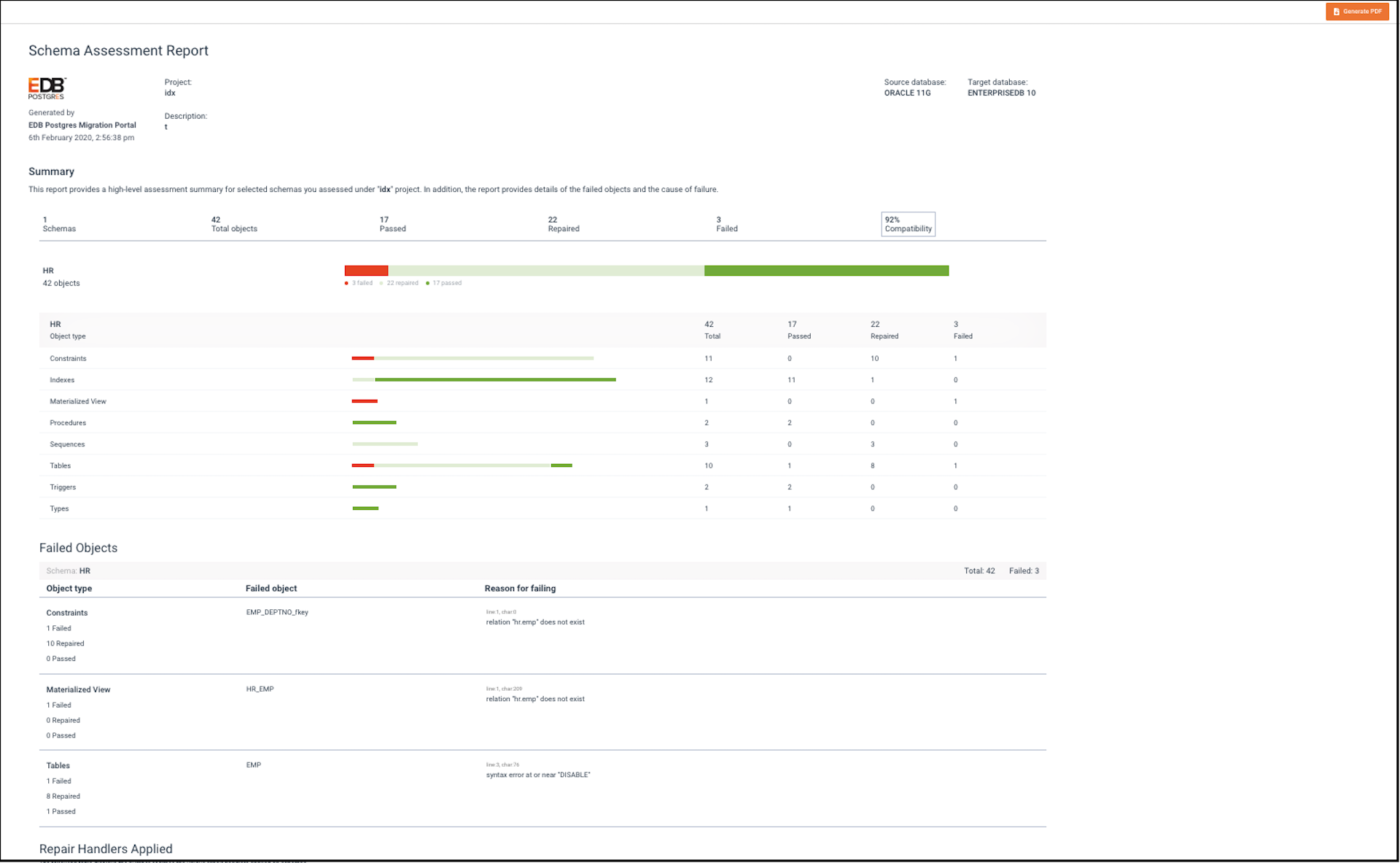Select the 92% Compatibility box
1400x863 pixels.
coord(908,224)
